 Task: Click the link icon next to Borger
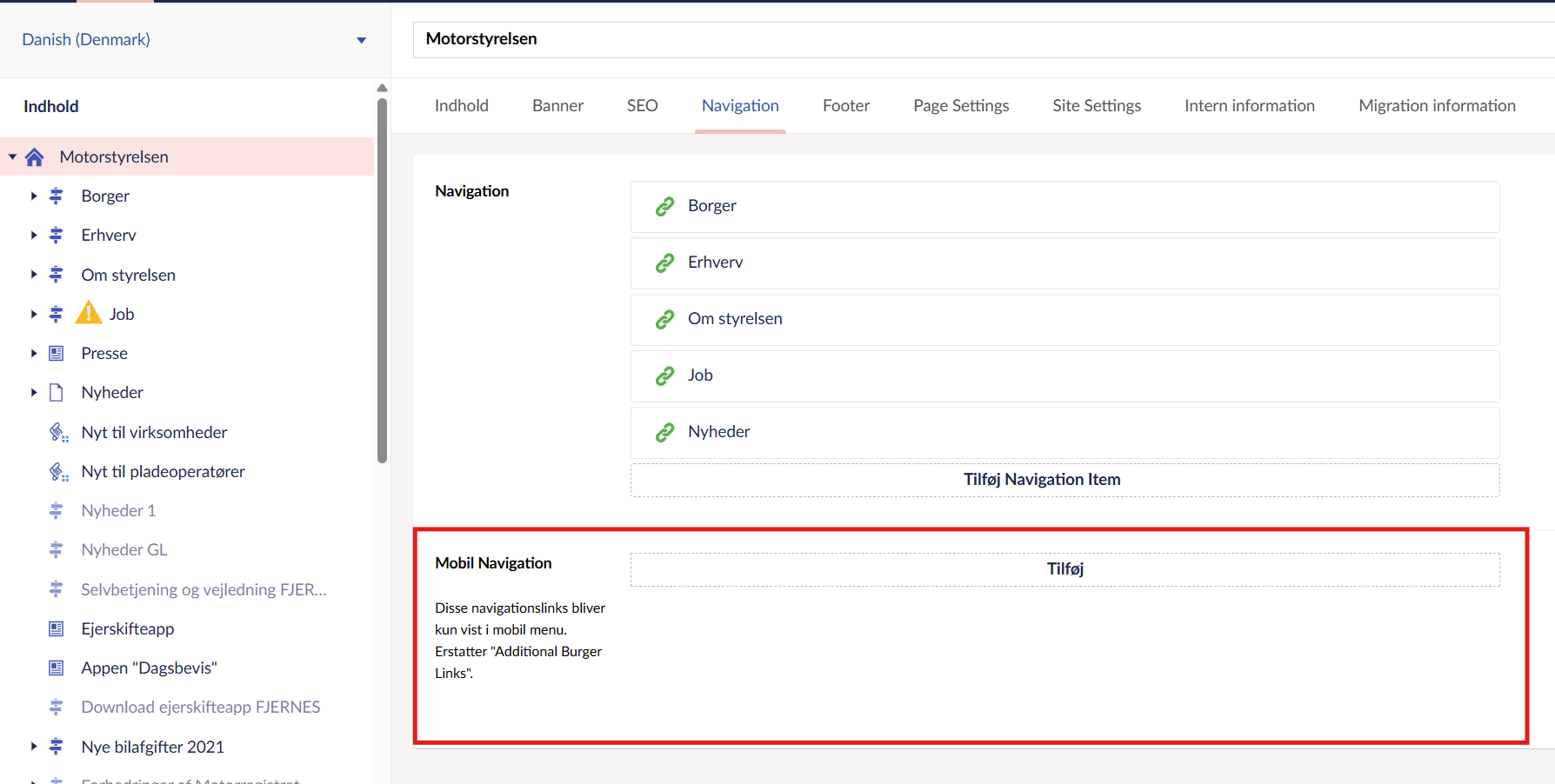click(665, 206)
